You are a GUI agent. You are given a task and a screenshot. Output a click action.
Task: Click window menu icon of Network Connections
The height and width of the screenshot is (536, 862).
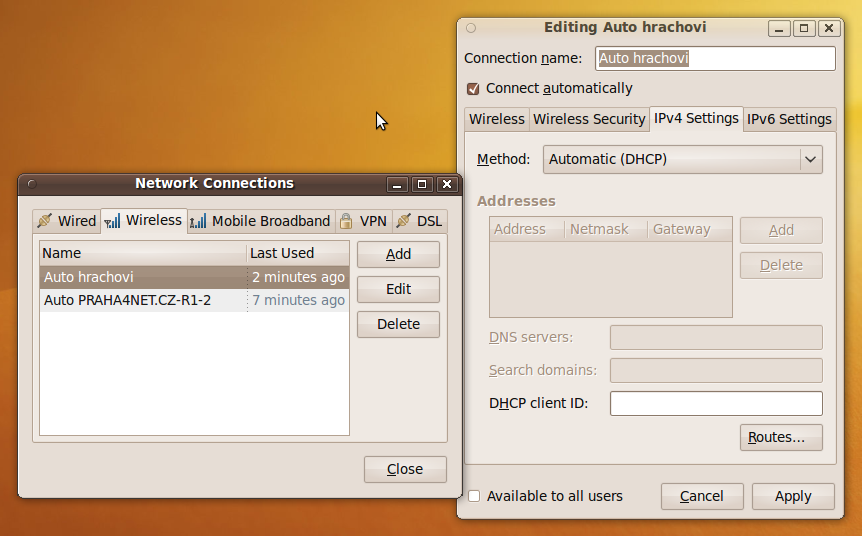pos(31,184)
